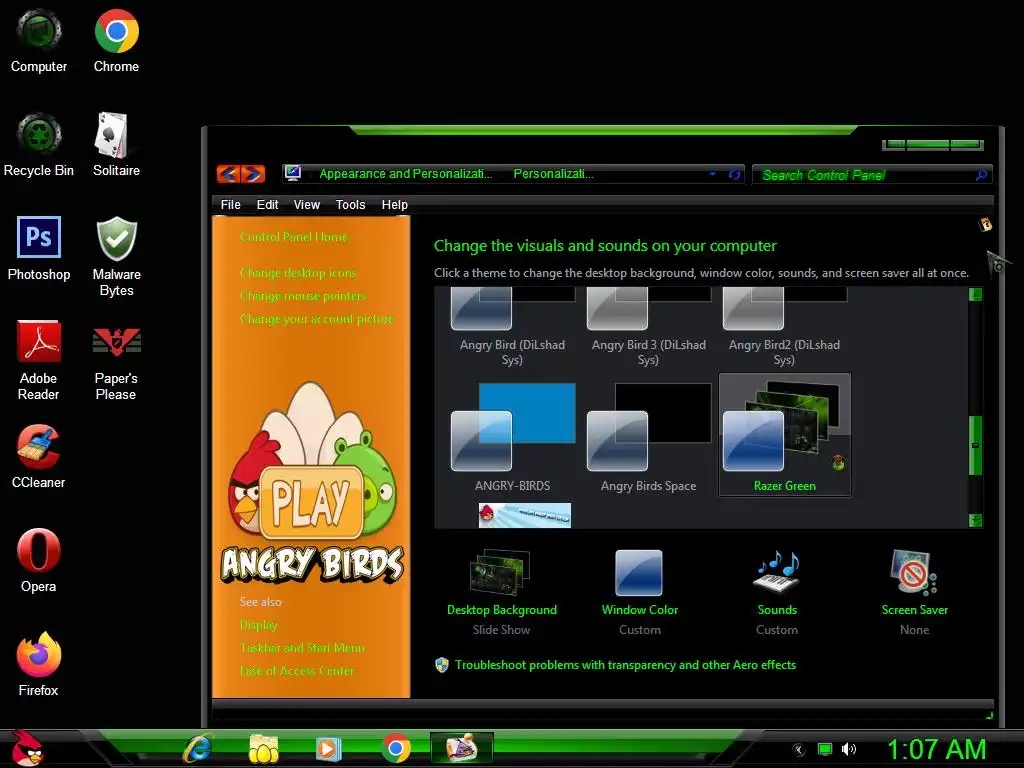Open the Display link under See also
The image size is (1024, 768).
coord(259,625)
